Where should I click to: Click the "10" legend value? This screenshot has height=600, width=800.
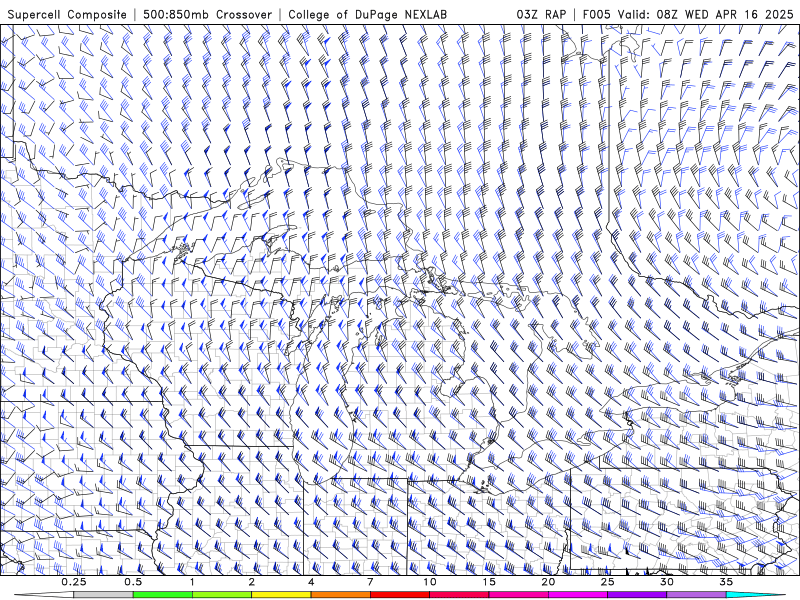click(x=430, y=582)
